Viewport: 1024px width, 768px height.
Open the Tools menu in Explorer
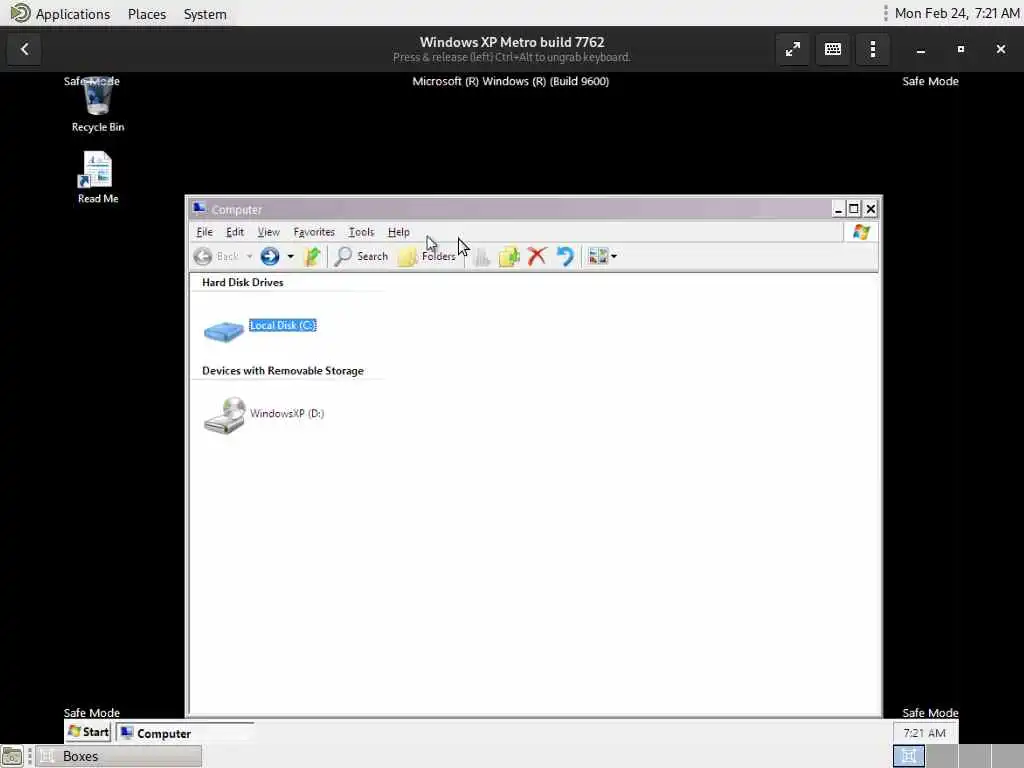click(x=361, y=232)
